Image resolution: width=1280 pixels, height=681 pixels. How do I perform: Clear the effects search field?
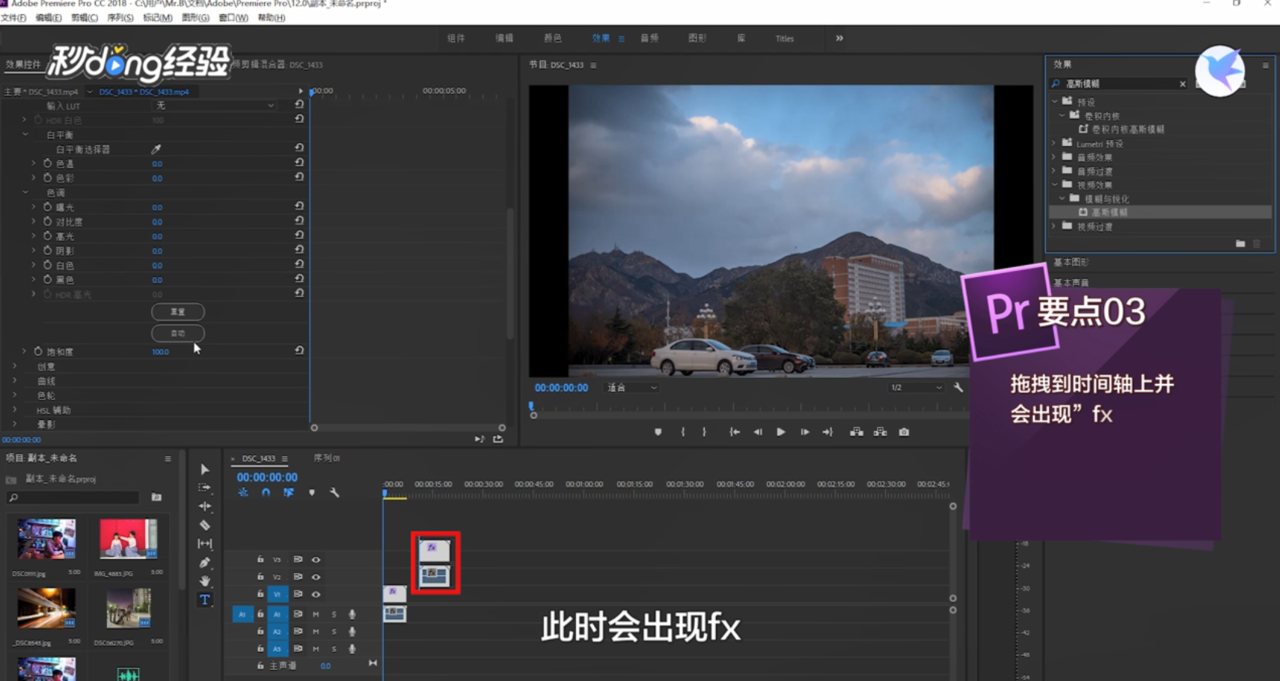(1183, 84)
